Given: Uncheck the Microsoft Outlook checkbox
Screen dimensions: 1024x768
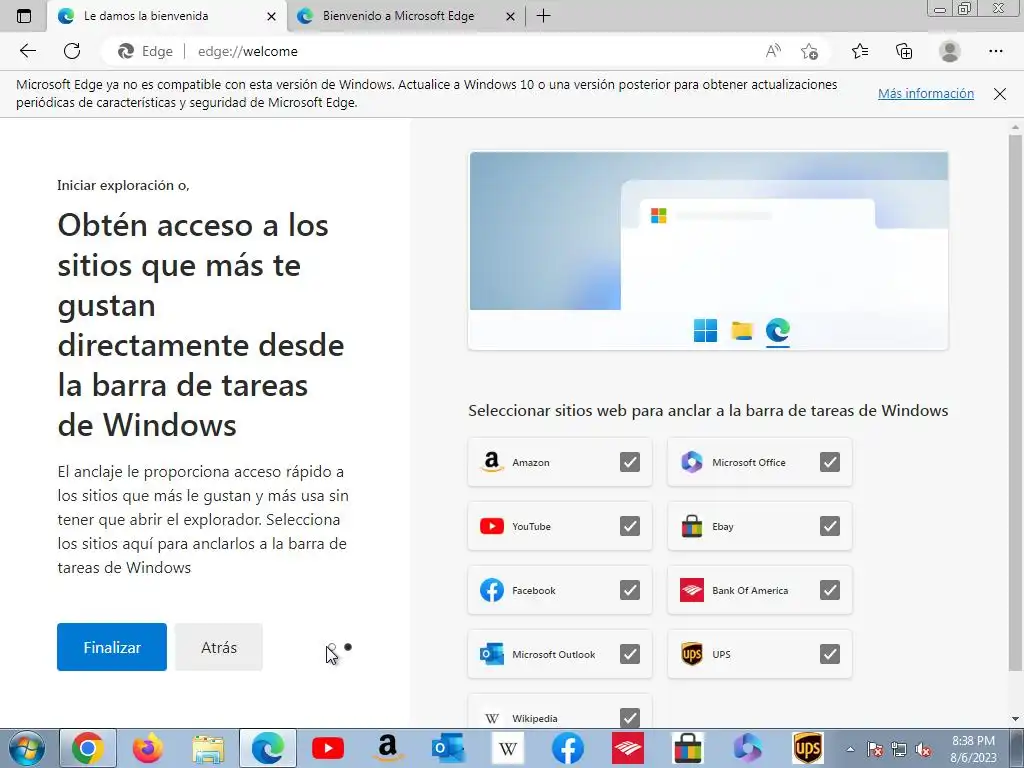Looking at the screenshot, I should pyautogui.click(x=630, y=654).
